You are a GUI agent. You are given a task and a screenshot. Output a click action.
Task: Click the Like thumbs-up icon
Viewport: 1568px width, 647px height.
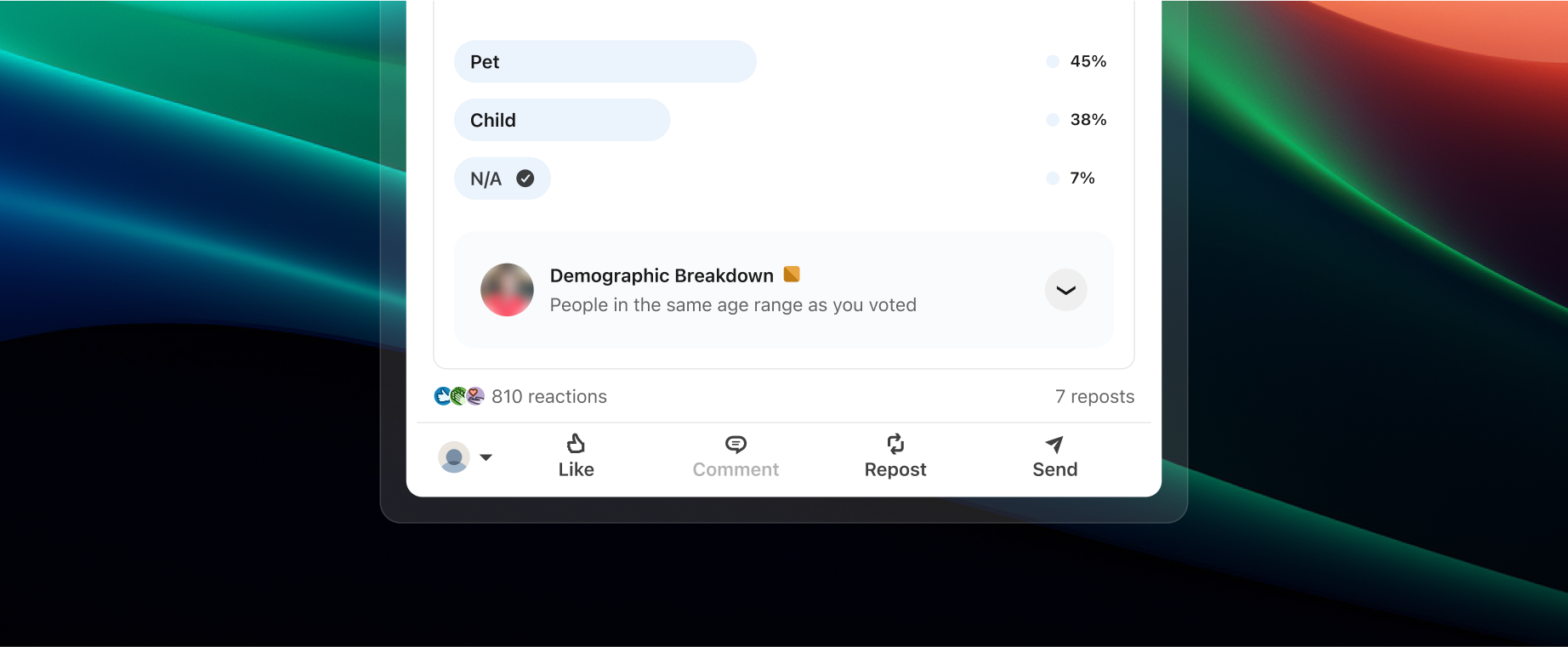click(576, 444)
